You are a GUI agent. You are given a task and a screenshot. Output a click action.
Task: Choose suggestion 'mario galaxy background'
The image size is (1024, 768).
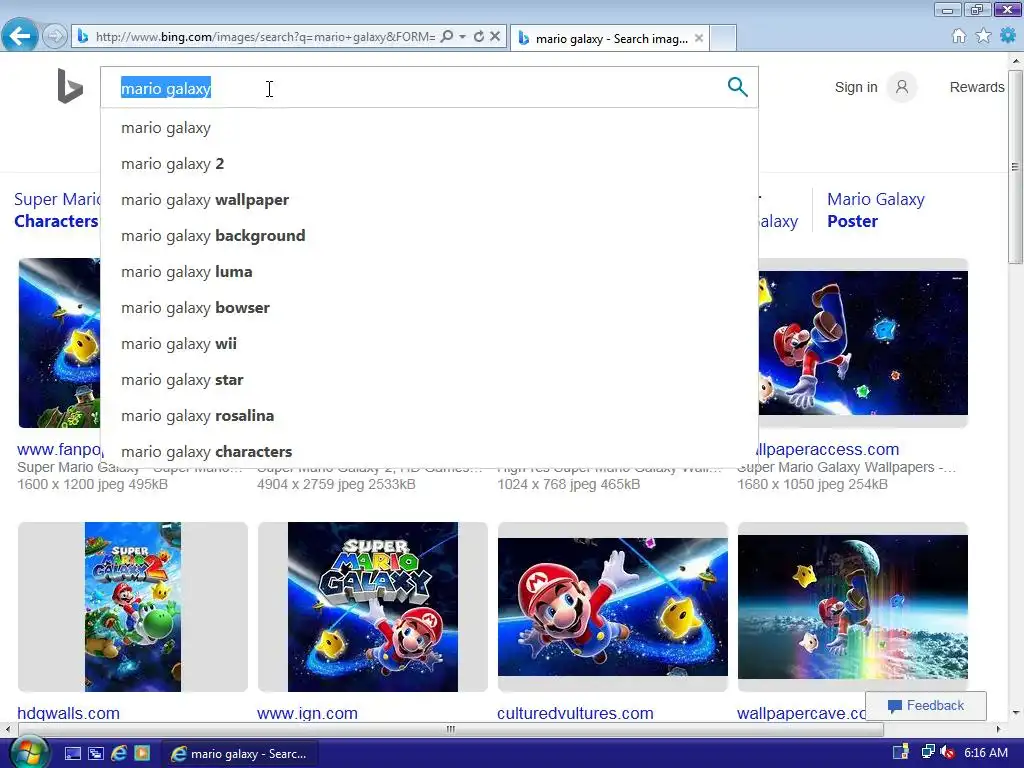point(429,236)
